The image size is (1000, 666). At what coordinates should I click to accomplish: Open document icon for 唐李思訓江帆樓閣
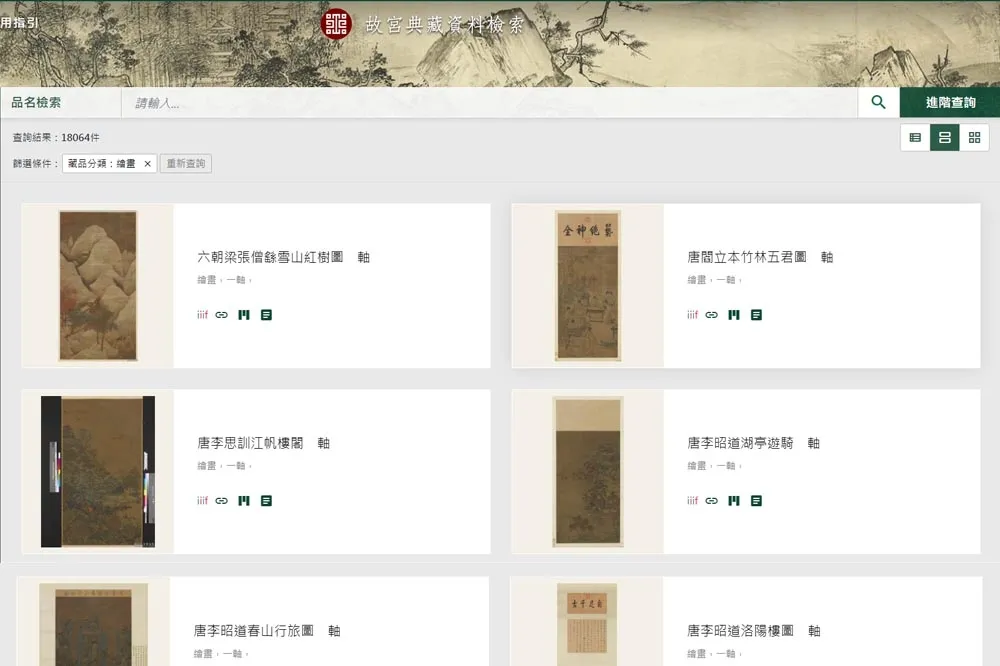click(267, 501)
